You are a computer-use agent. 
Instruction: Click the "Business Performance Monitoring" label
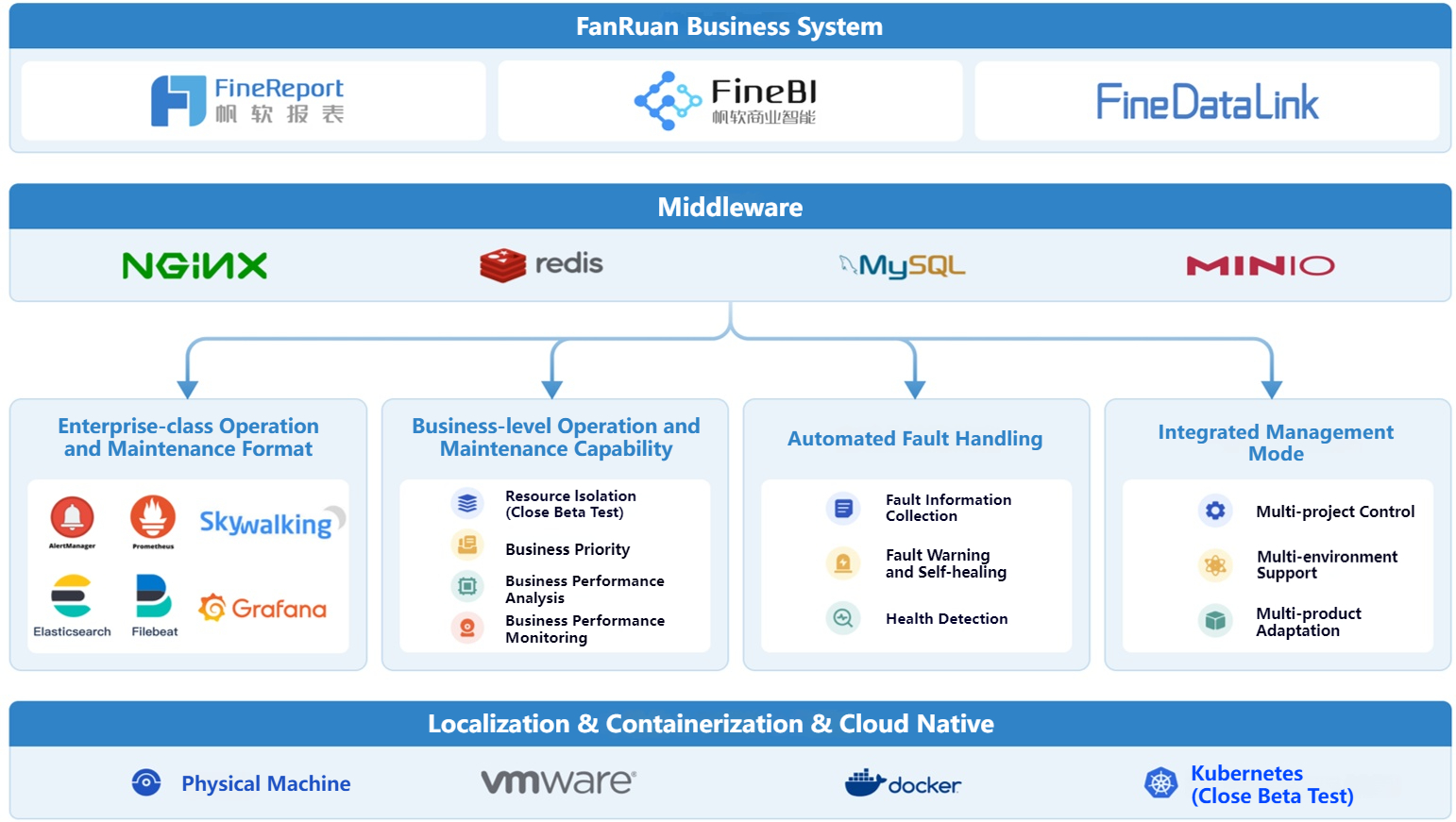click(x=584, y=629)
